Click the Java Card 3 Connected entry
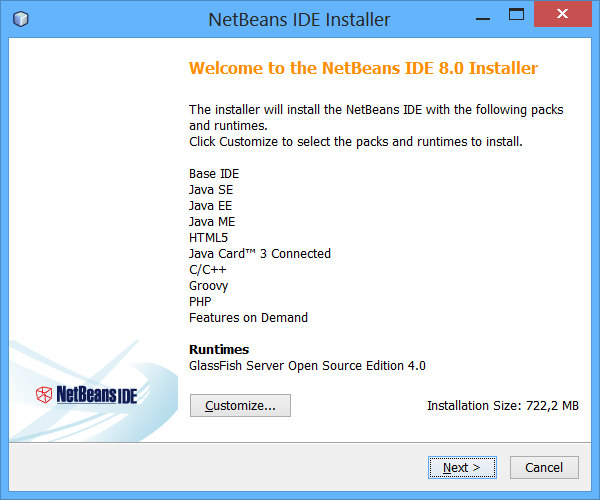 click(260, 254)
